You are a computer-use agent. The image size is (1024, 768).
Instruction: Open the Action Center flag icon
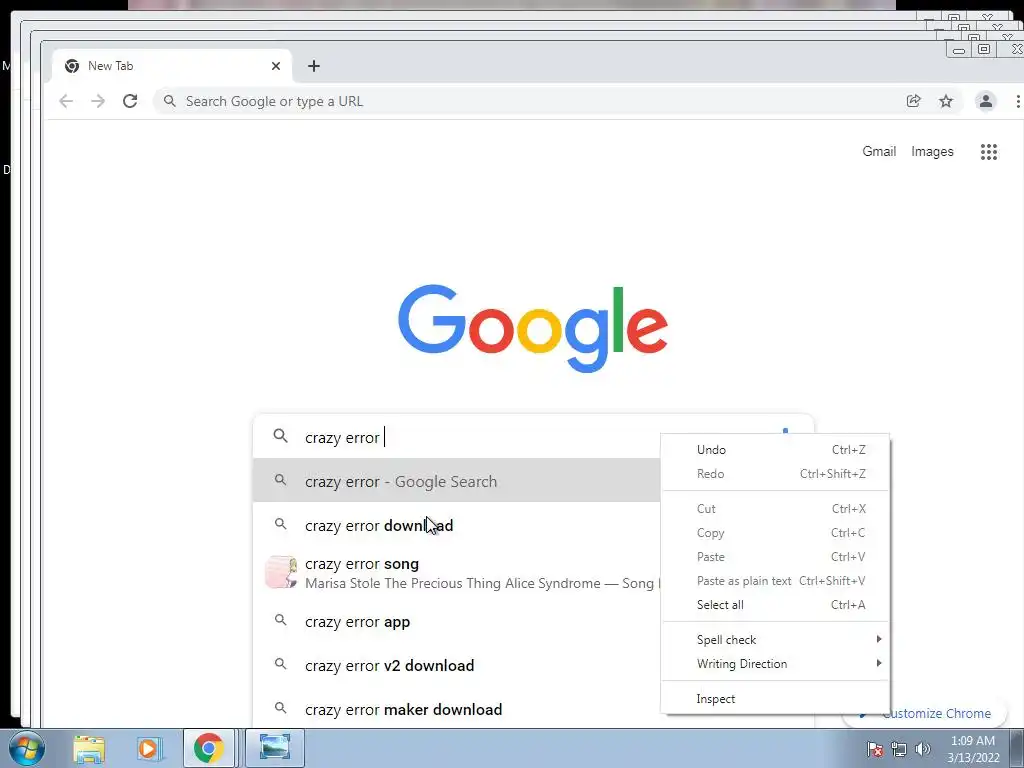pyautogui.click(x=874, y=749)
